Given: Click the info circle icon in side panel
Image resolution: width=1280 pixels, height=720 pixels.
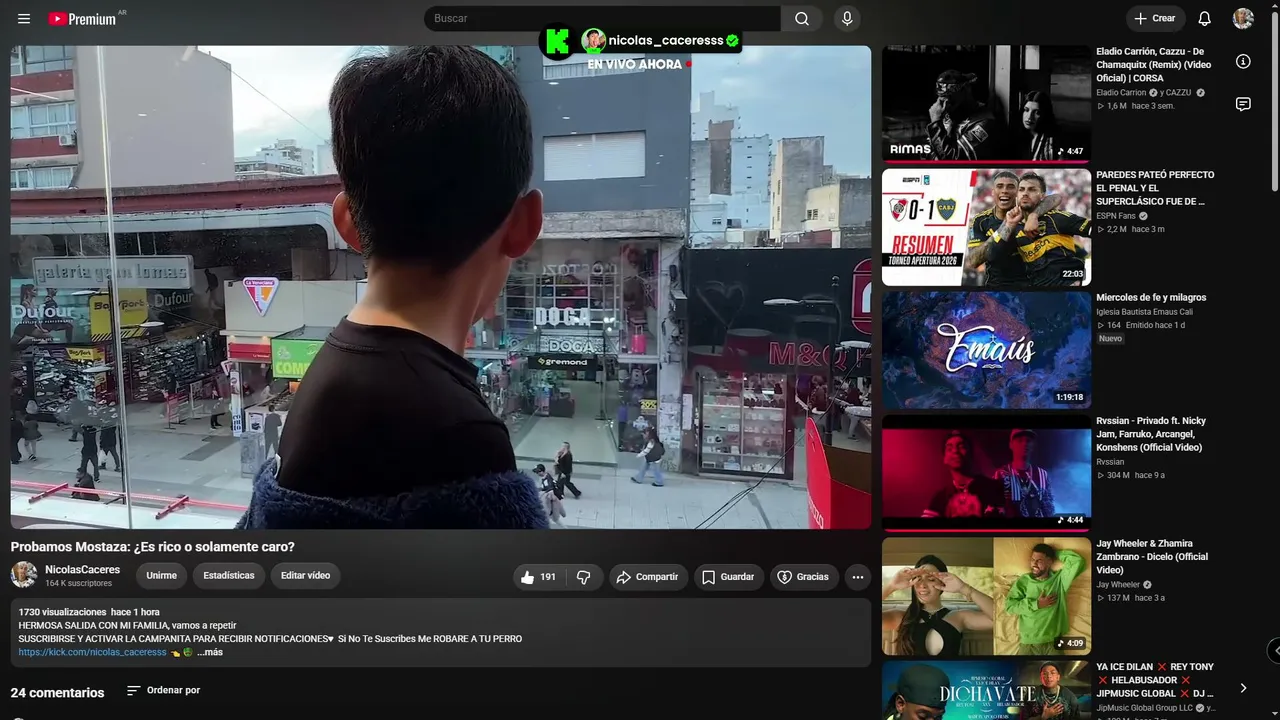Looking at the screenshot, I should (1243, 62).
